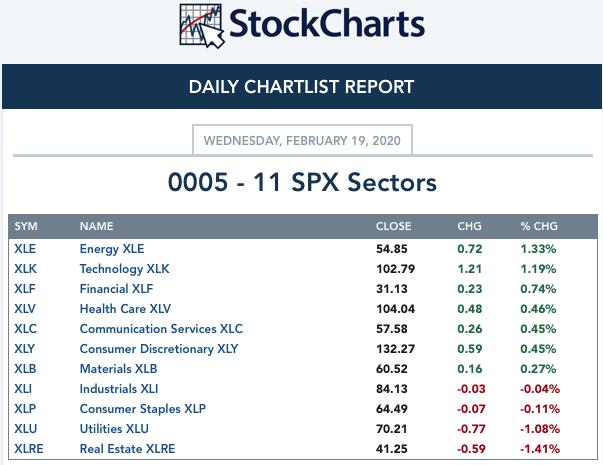Sort by the NAME column header

(97, 226)
